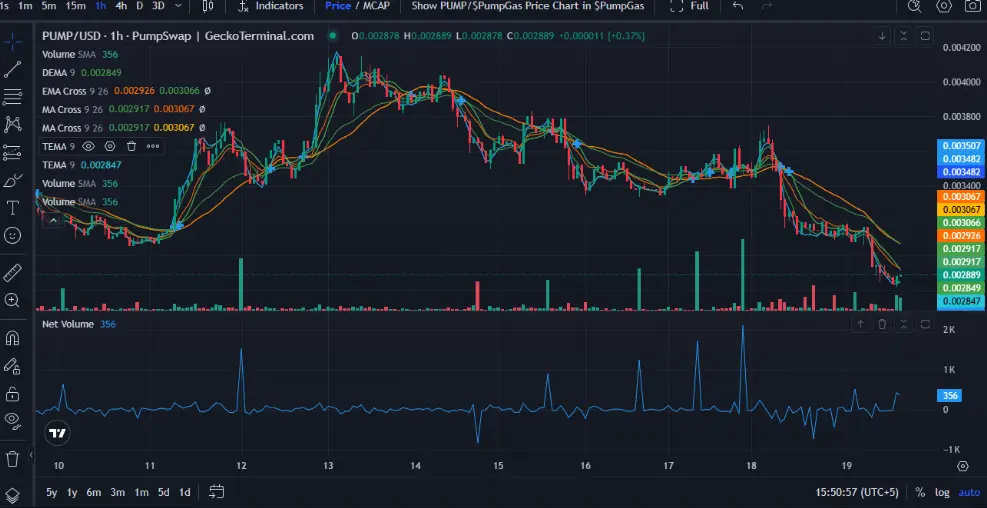987x508 pixels.
Task: Select the 1h timeframe
Action: click(x=101, y=6)
